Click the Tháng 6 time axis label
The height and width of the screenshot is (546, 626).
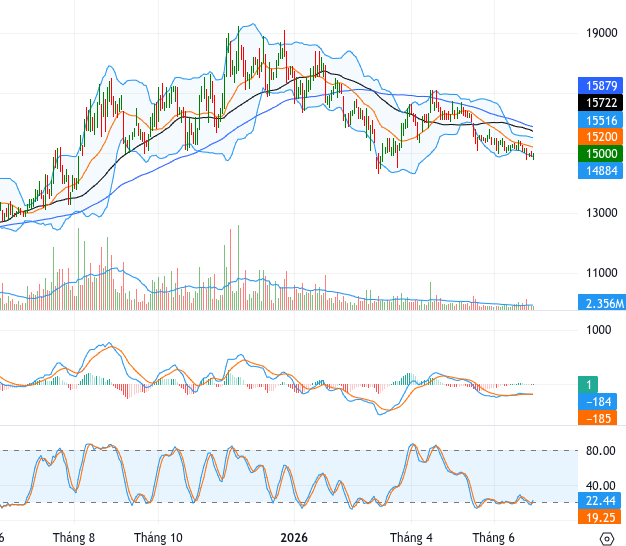(494, 538)
